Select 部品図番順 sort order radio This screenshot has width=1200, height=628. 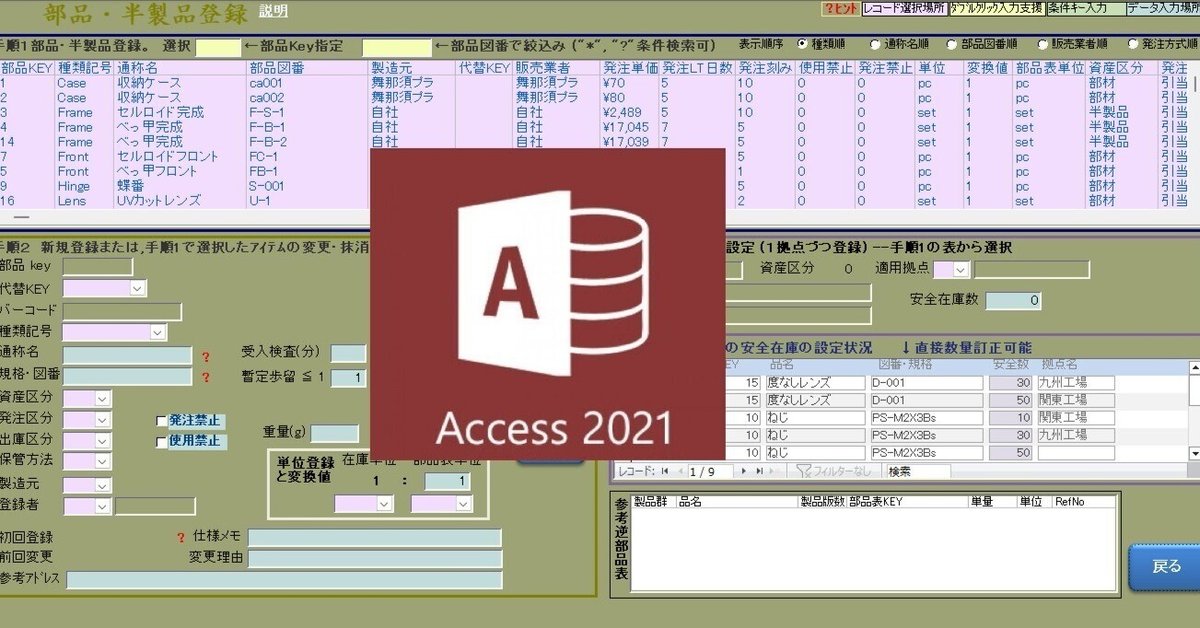pos(952,44)
